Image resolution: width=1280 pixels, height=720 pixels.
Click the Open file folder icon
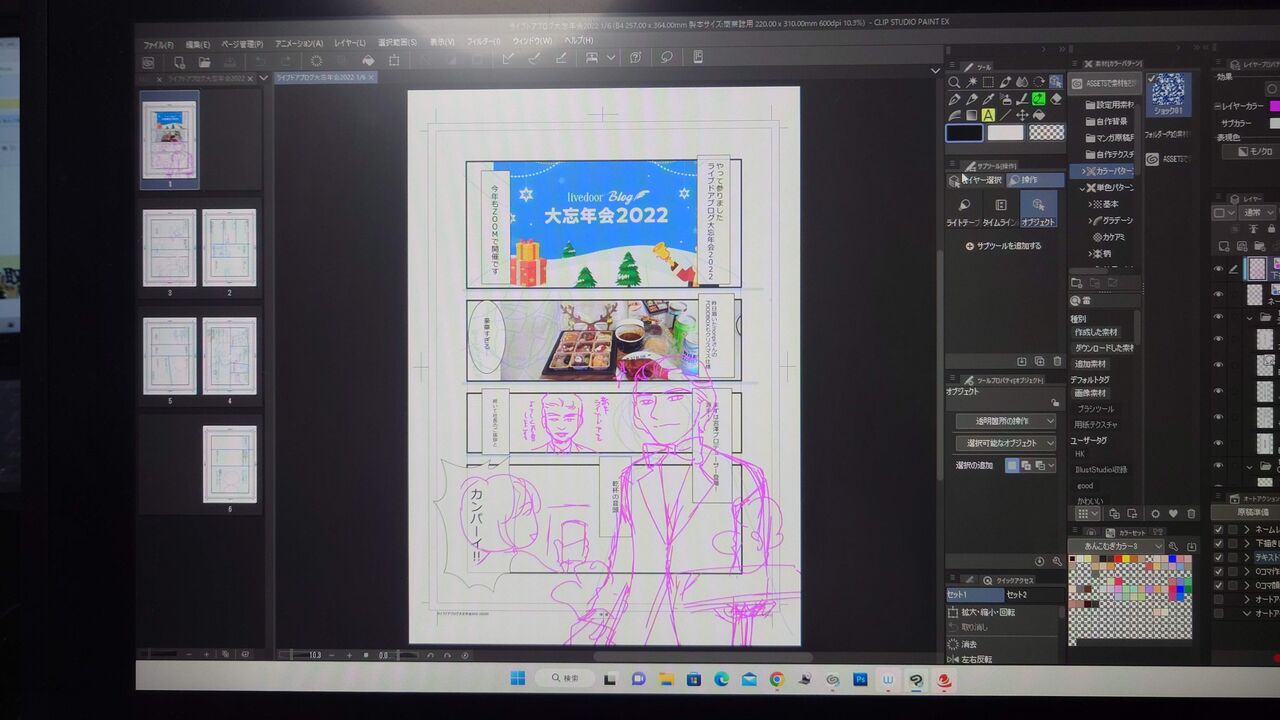205,62
